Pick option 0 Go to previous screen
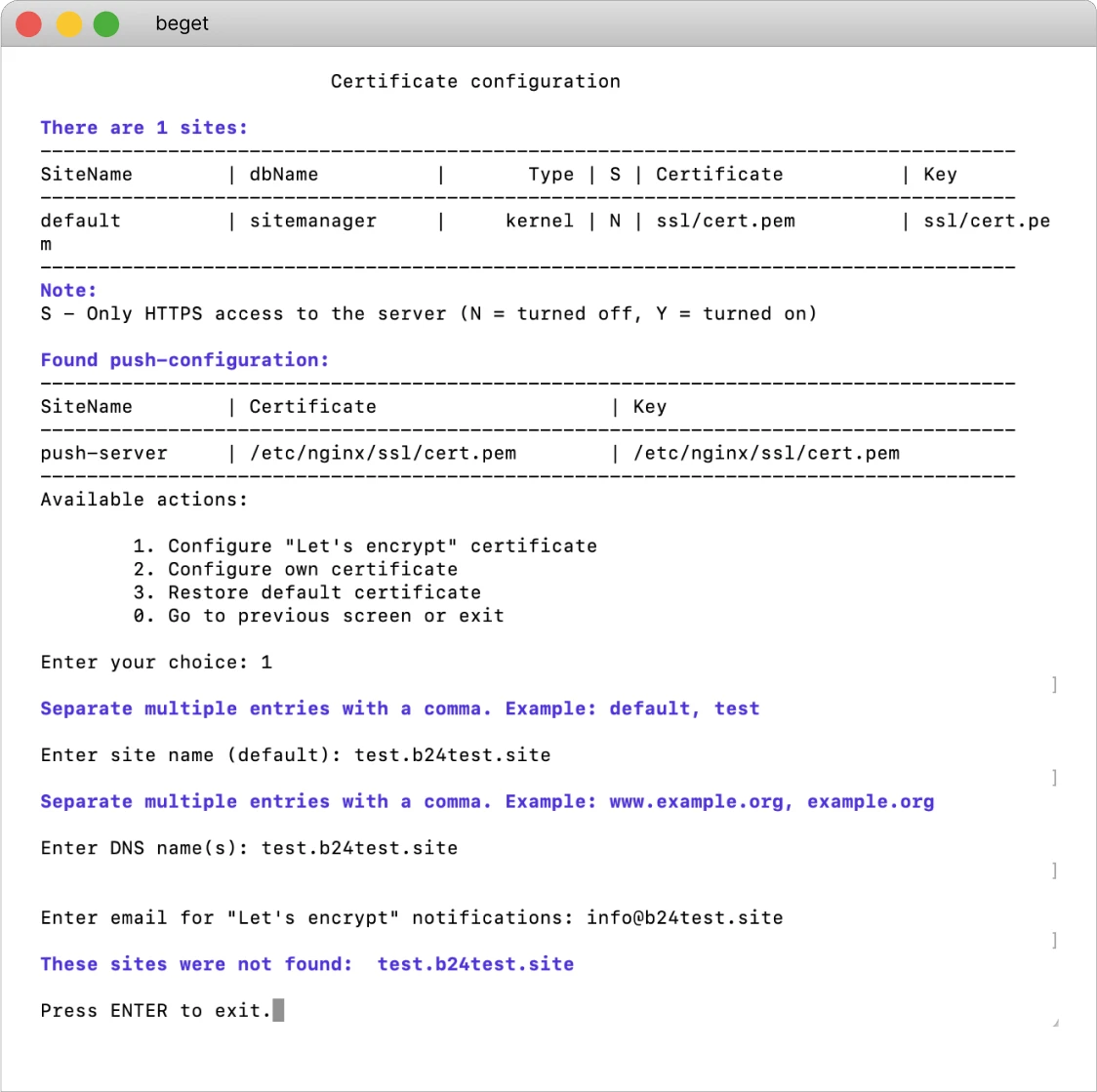The width and height of the screenshot is (1097, 1092). coord(318,616)
